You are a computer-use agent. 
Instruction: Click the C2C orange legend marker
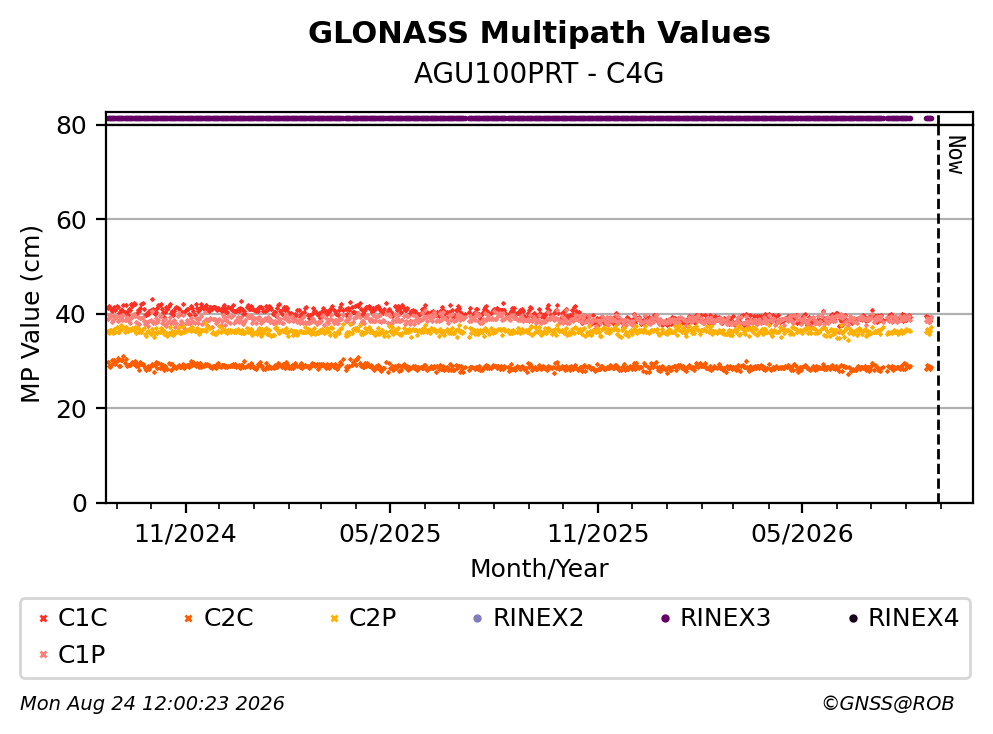coord(188,619)
